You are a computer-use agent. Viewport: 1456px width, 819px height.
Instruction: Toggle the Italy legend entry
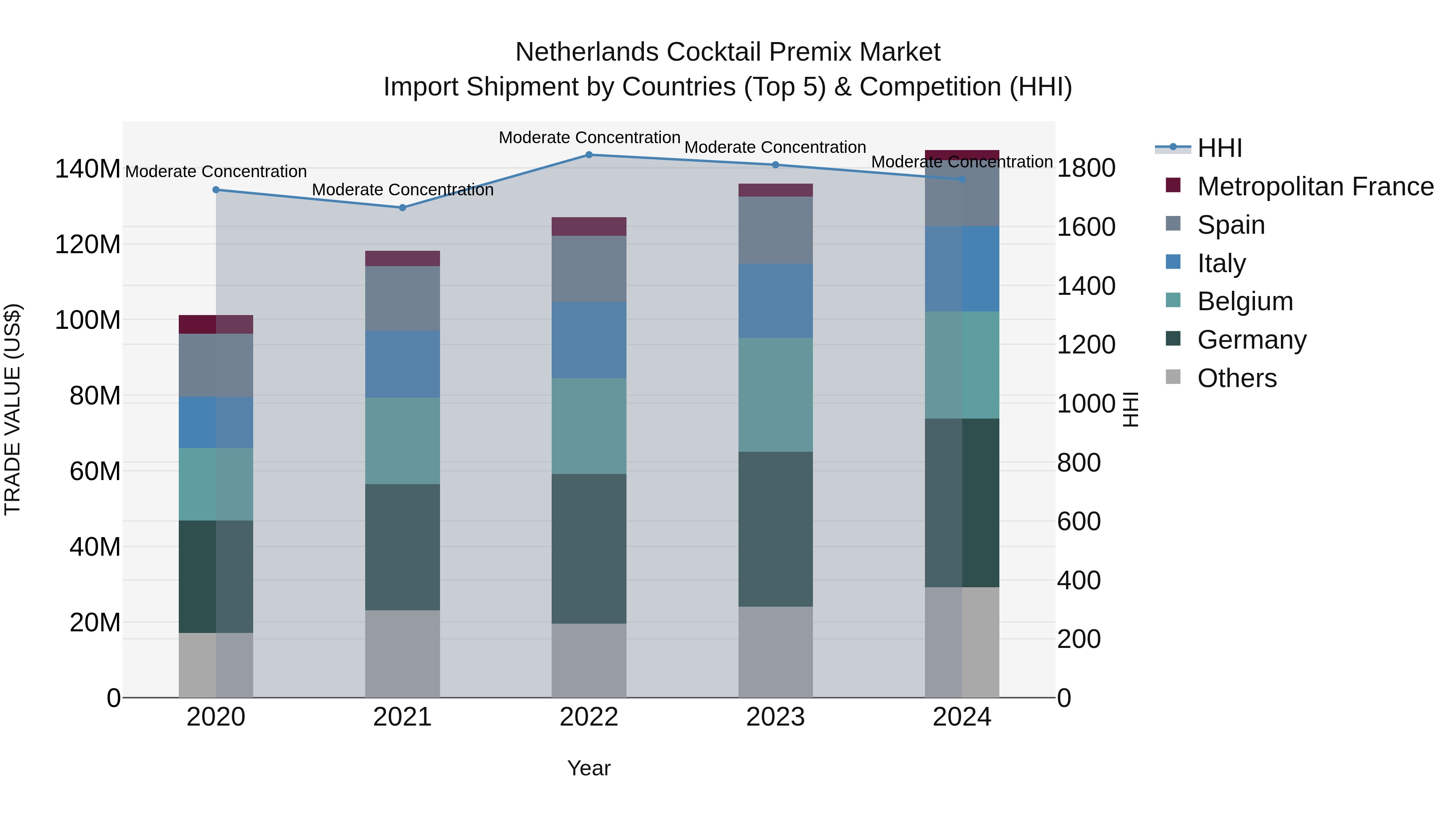click(x=1205, y=263)
